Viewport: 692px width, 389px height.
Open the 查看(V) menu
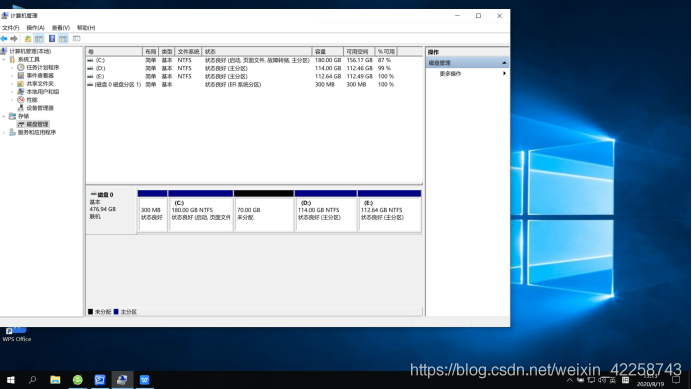[x=60, y=28]
